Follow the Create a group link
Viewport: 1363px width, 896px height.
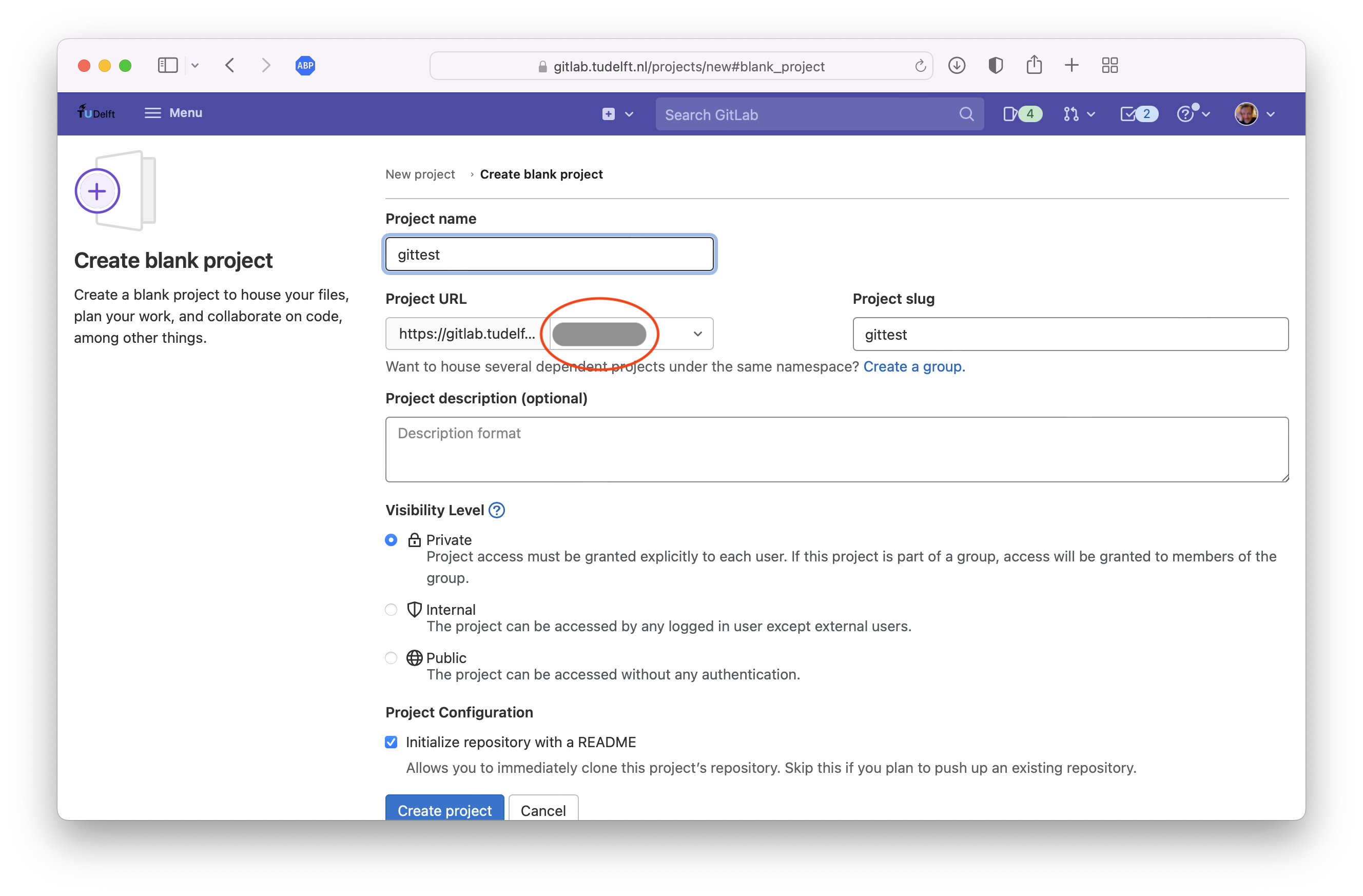point(914,366)
